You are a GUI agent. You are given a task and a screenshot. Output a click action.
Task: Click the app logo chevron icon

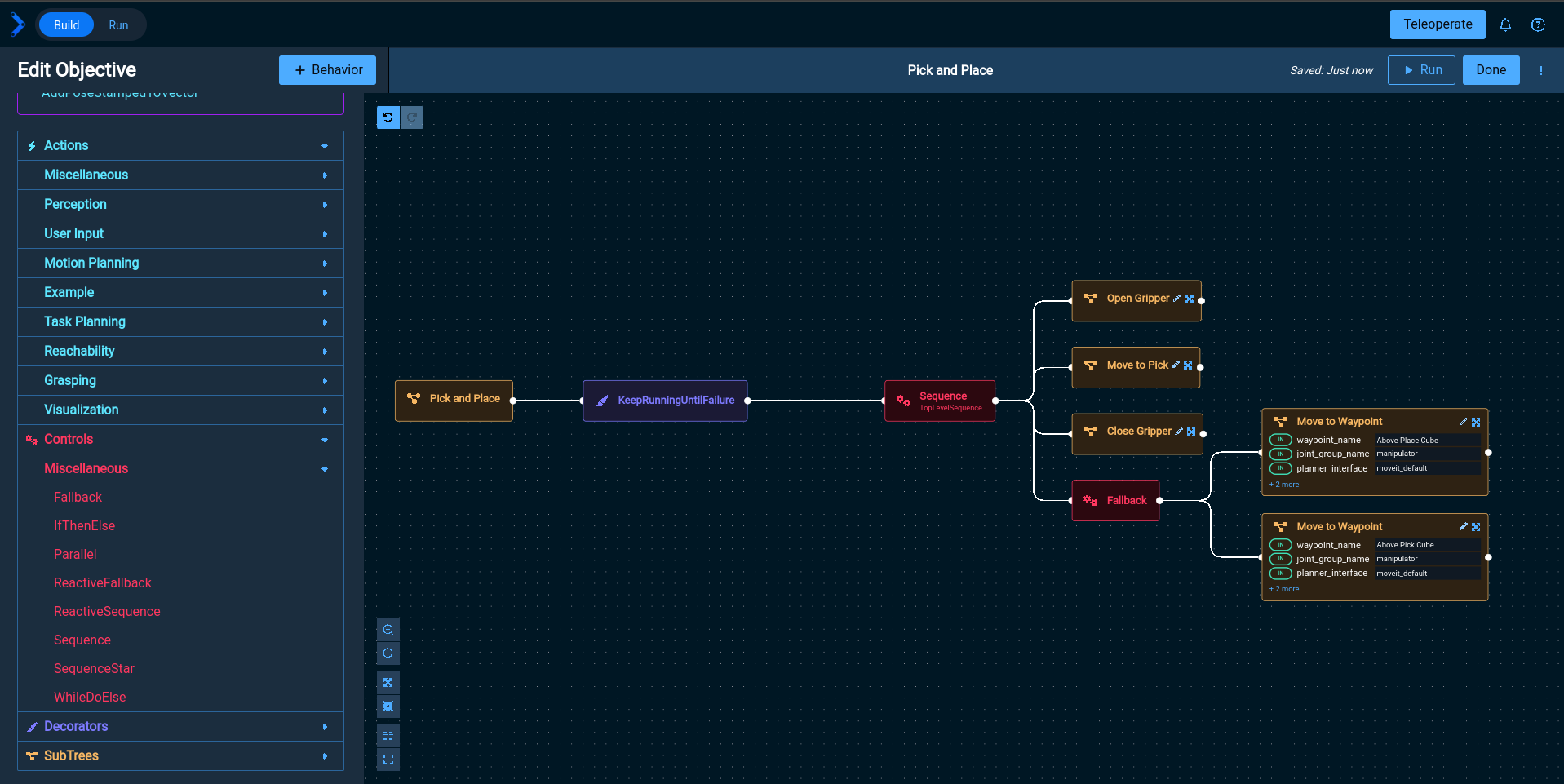(x=17, y=24)
